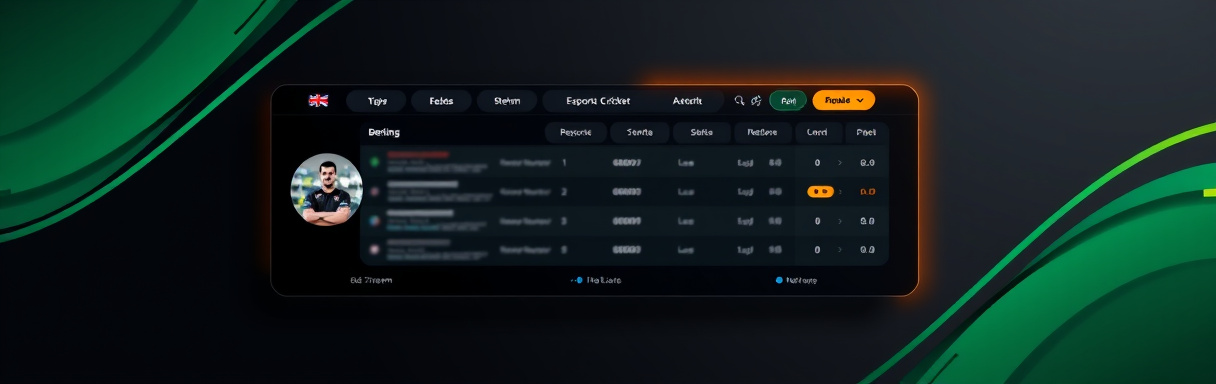Screen dimensions: 1216x384
Task: Click the player avatar photo
Action: tap(326, 189)
